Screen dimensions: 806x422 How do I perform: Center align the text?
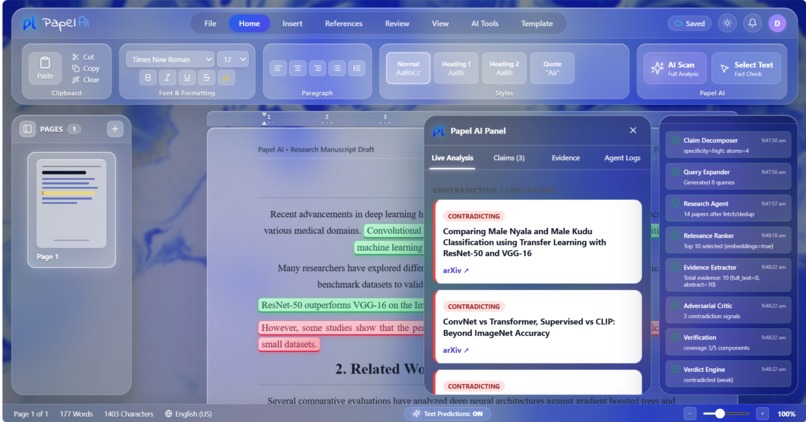(x=298, y=68)
